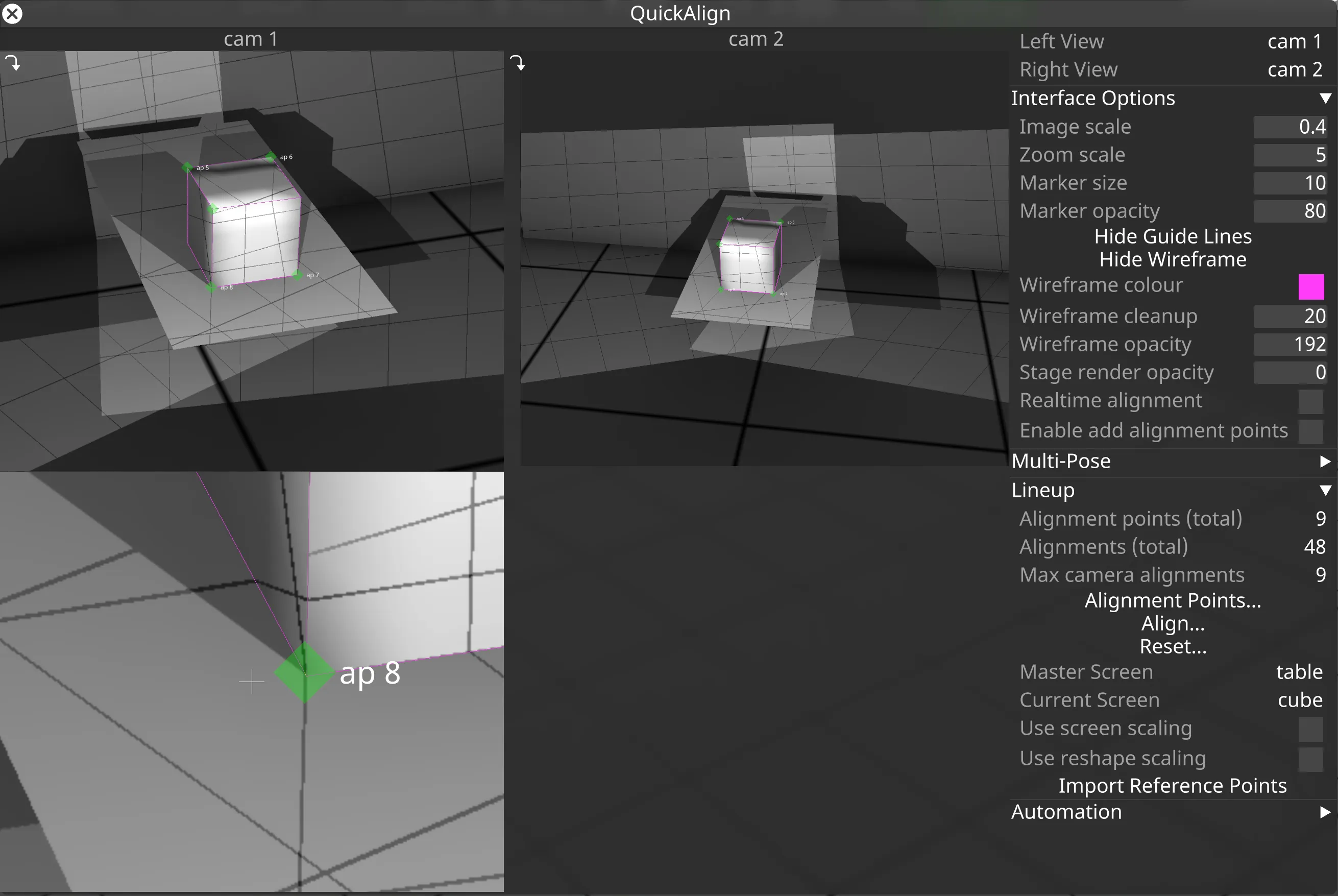Click the rotate arrow icon in cam 1
Viewport: 1338px width, 896px height.
[x=13, y=63]
